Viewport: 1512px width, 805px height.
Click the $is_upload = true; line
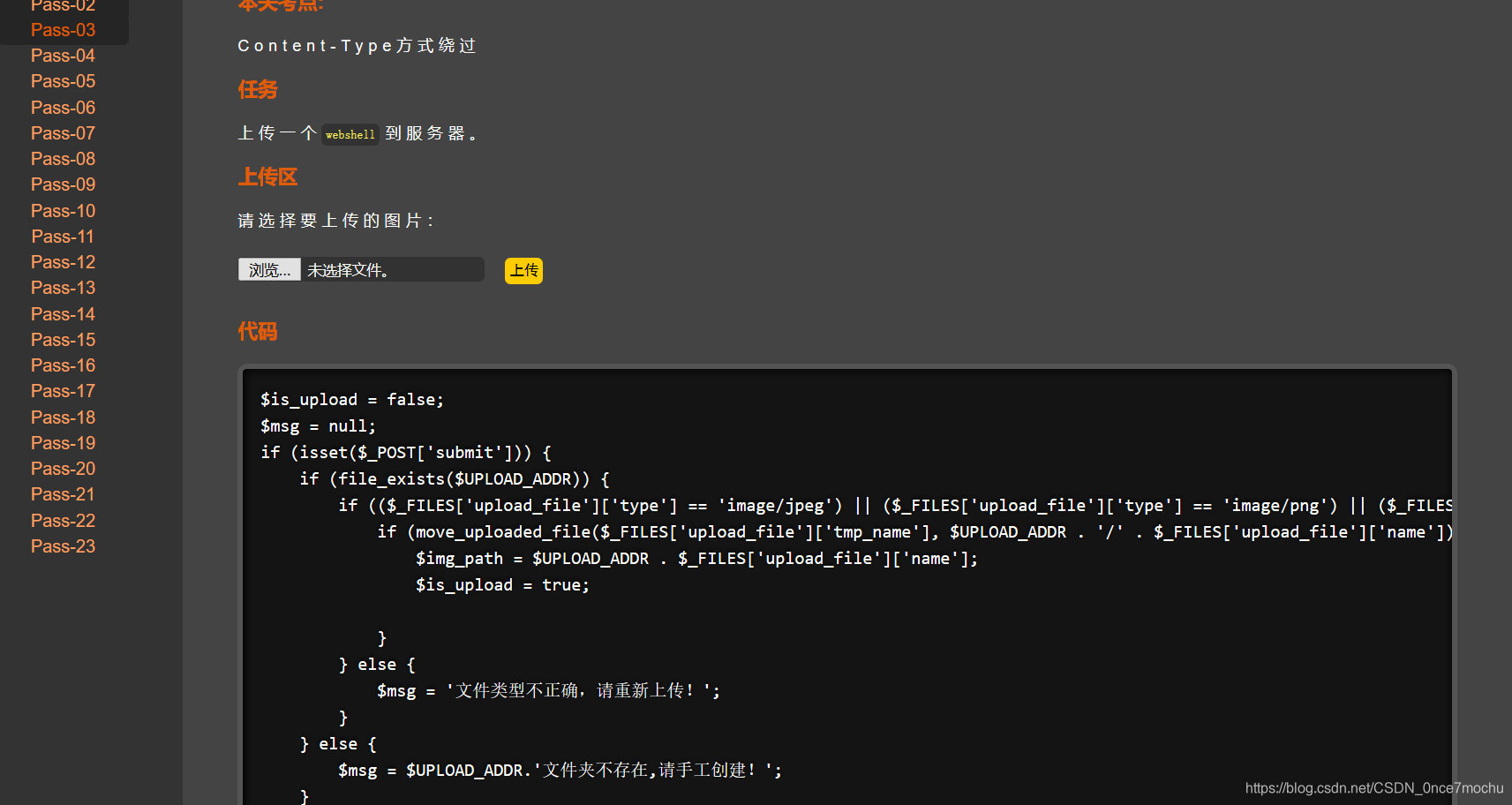point(502,585)
